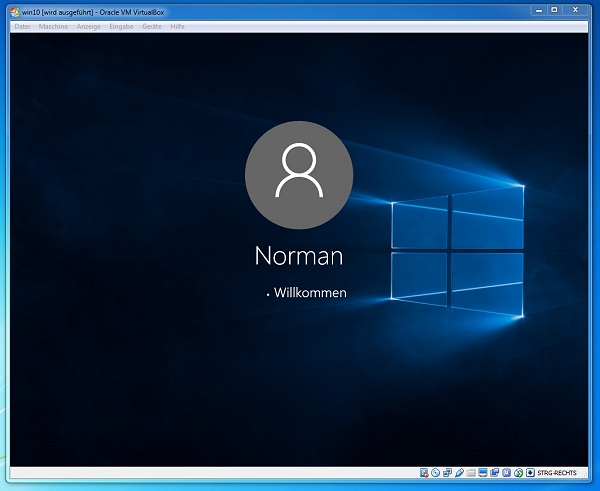Screen dimensions: 600x491
Task: Open the Eingabe menu
Action: (x=121, y=26)
